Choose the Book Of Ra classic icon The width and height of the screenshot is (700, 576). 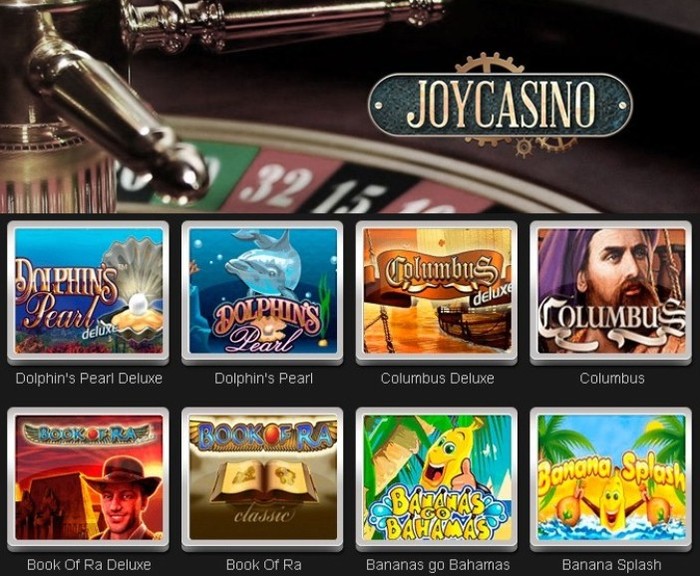262,478
